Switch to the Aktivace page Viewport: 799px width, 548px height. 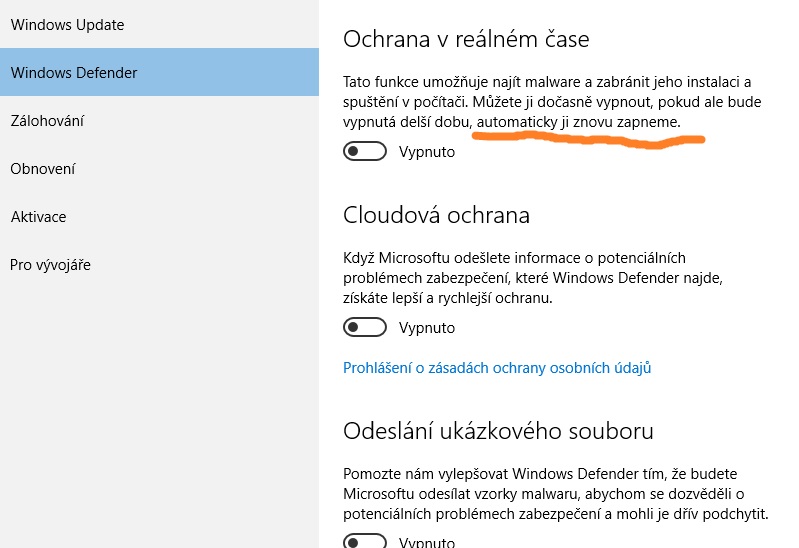[x=38, y=216]
